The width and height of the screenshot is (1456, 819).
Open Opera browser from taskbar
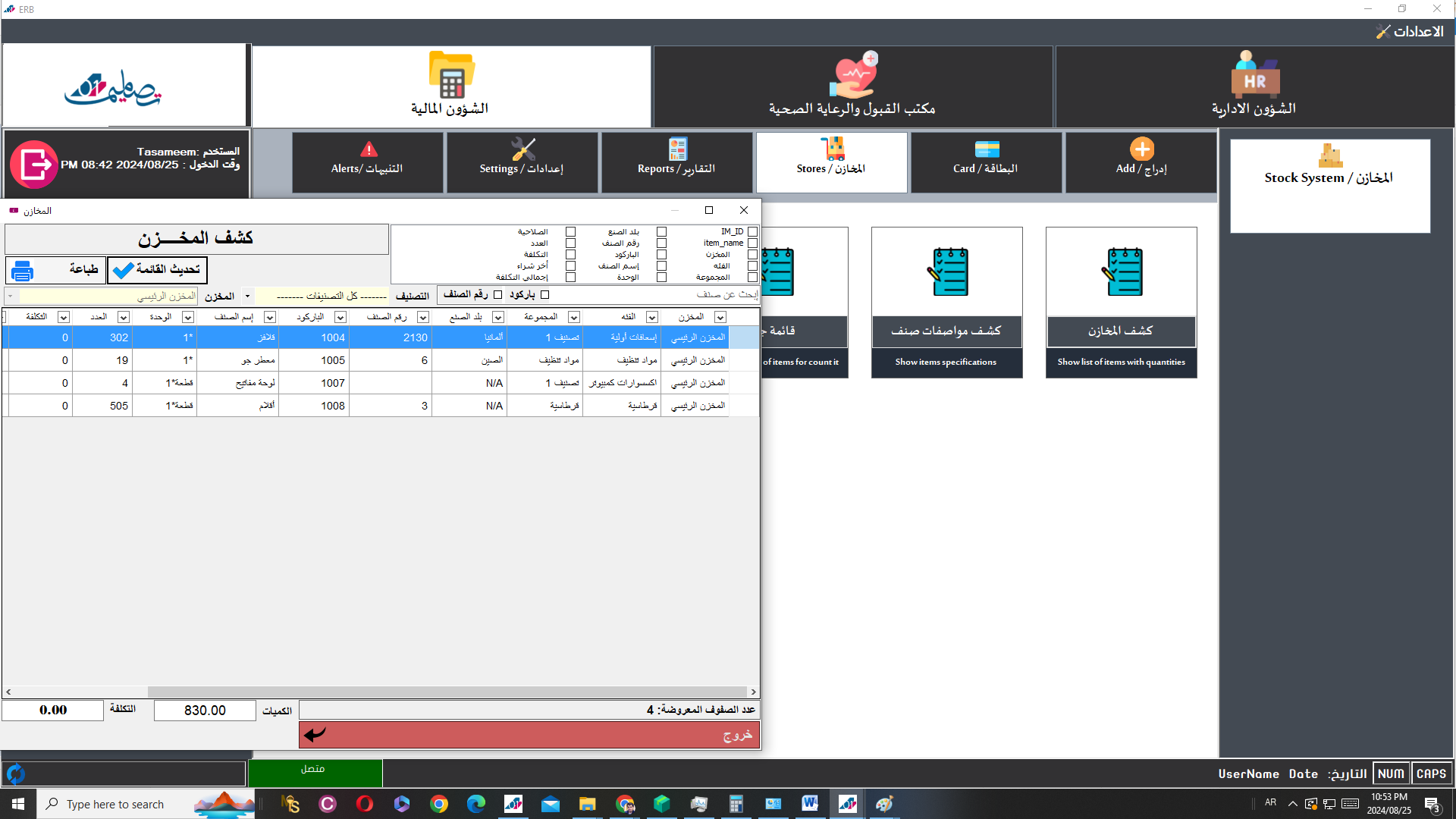click(365, 804)
